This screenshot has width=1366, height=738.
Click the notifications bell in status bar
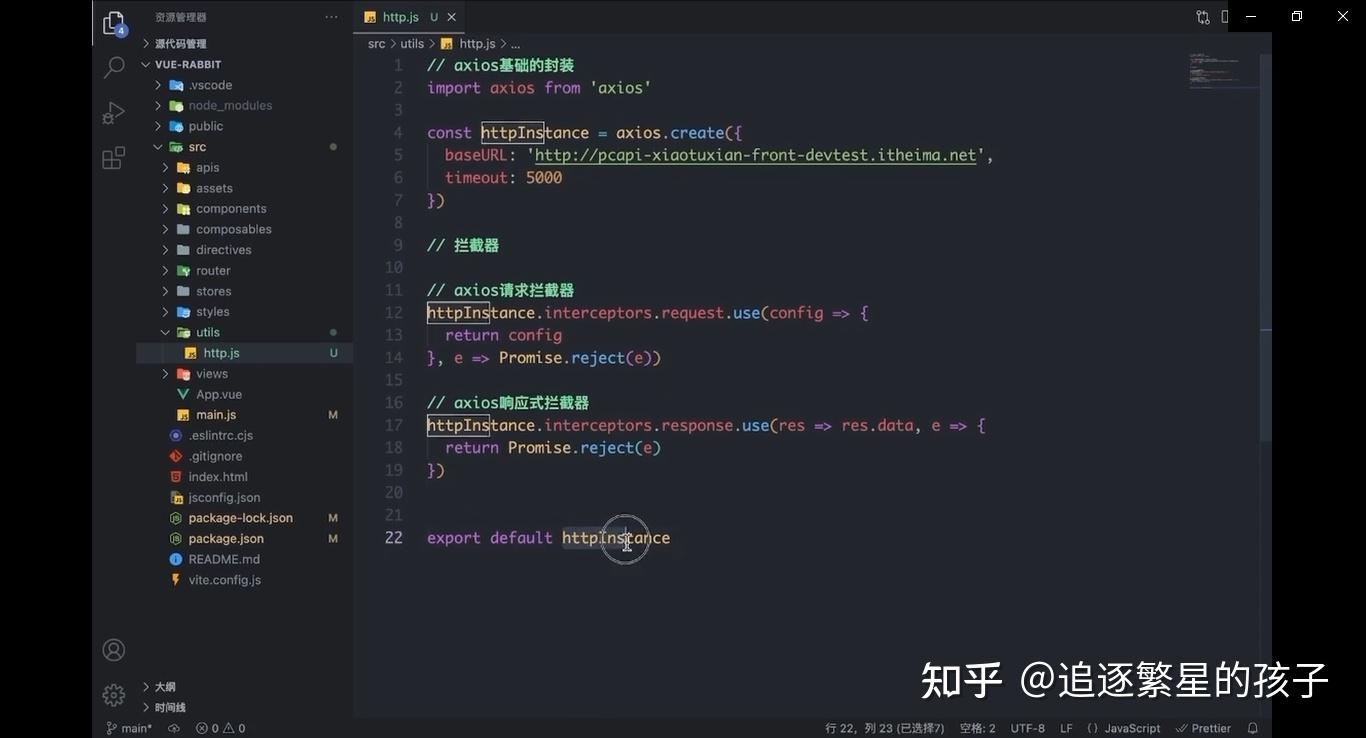coord(1253,728)
